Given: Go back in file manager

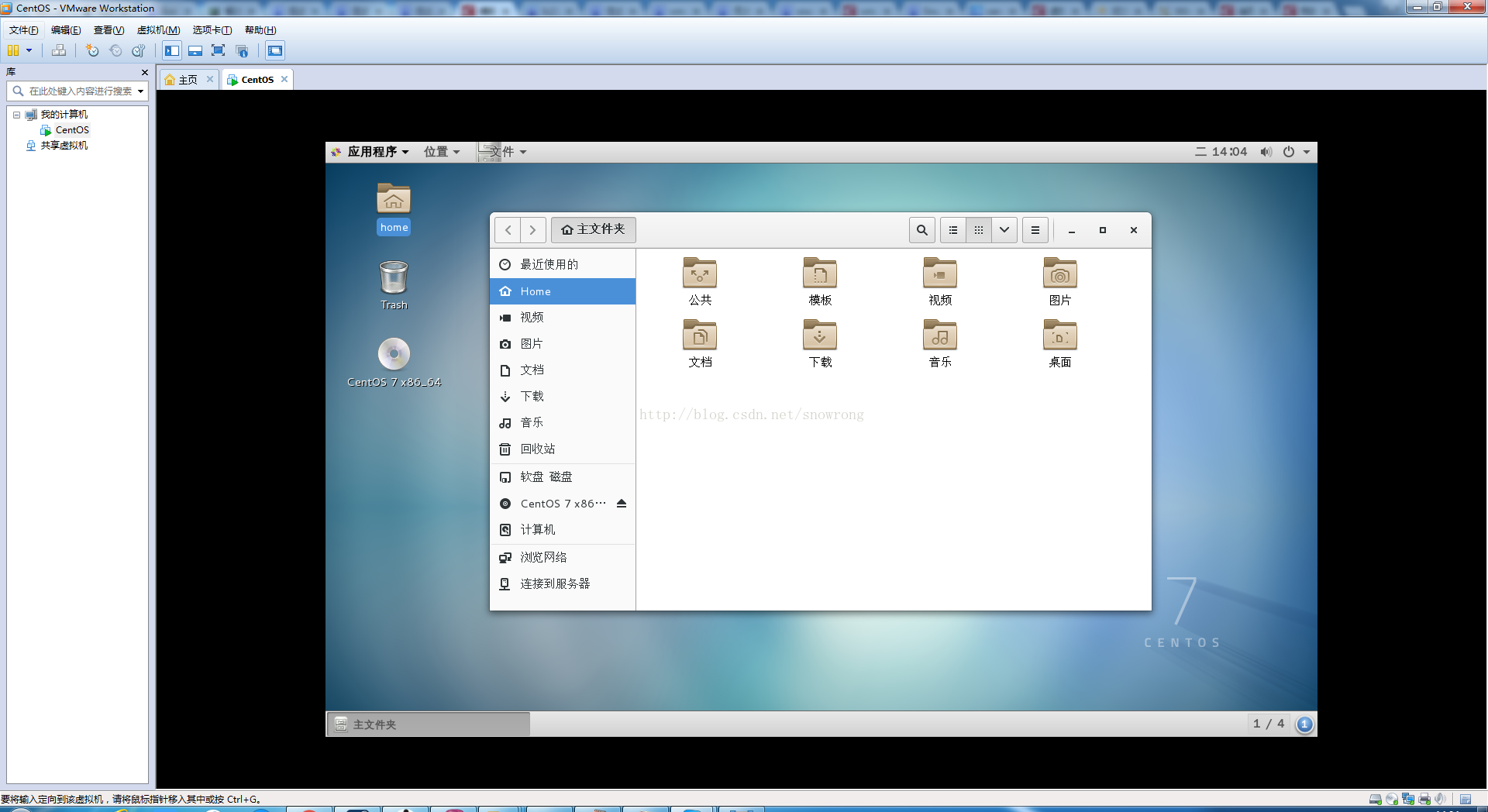Looking at the screenshot, I should (x=508, y=230).
